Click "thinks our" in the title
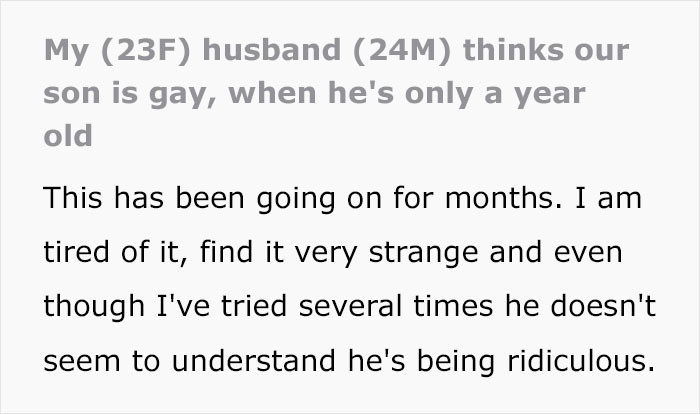 (546, 49)
